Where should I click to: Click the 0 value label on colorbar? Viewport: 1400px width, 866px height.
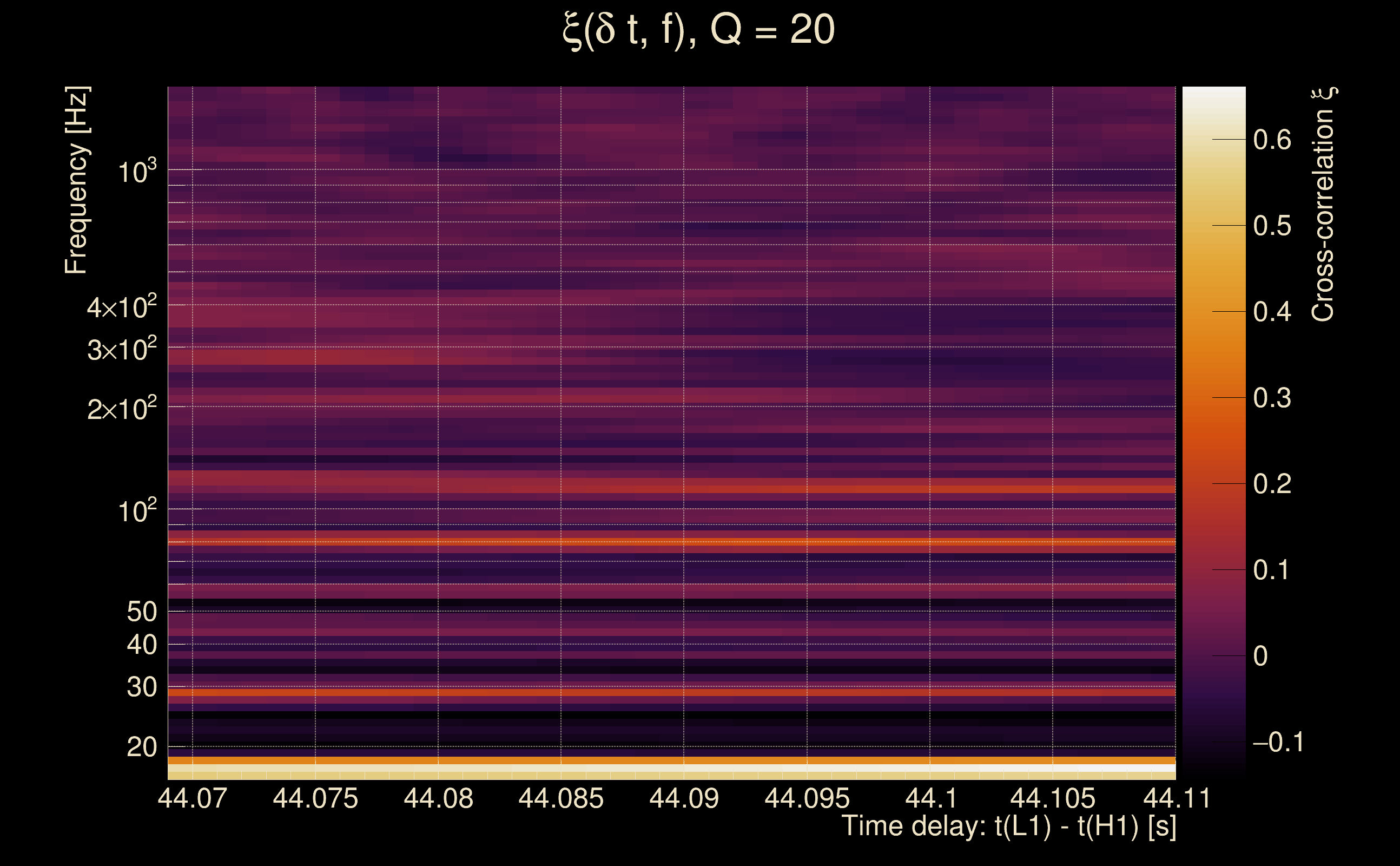1260,656
